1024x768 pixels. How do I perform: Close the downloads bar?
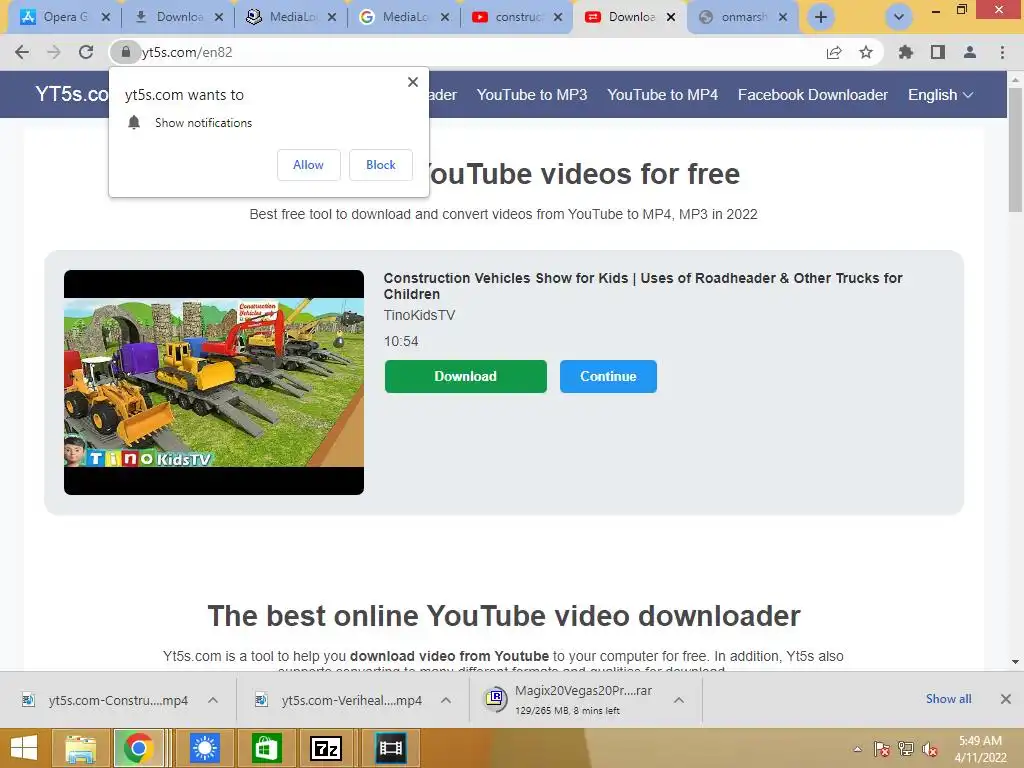(1006, 699)
